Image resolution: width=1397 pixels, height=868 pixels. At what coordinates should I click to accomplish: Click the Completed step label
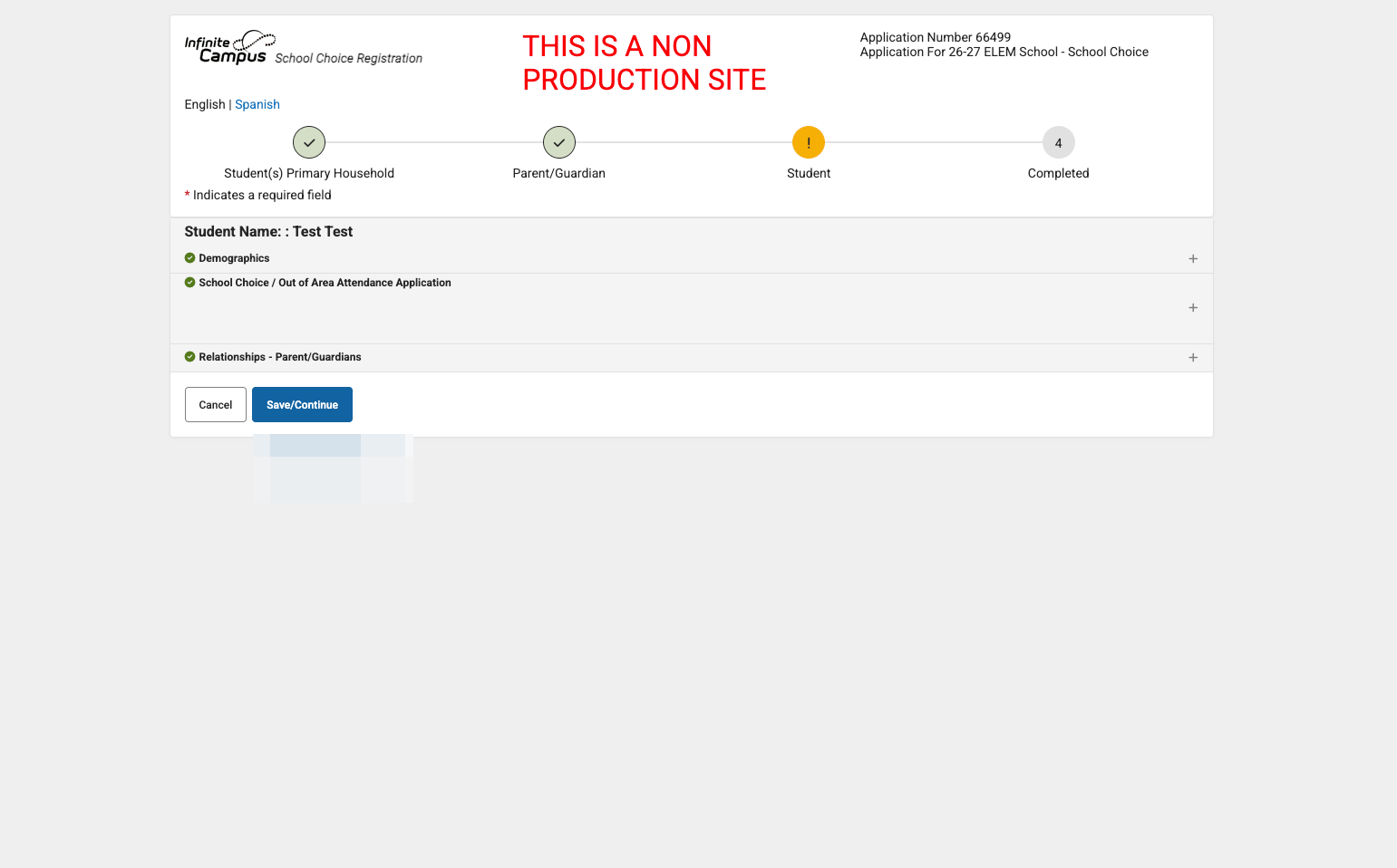click(1059, 173)
